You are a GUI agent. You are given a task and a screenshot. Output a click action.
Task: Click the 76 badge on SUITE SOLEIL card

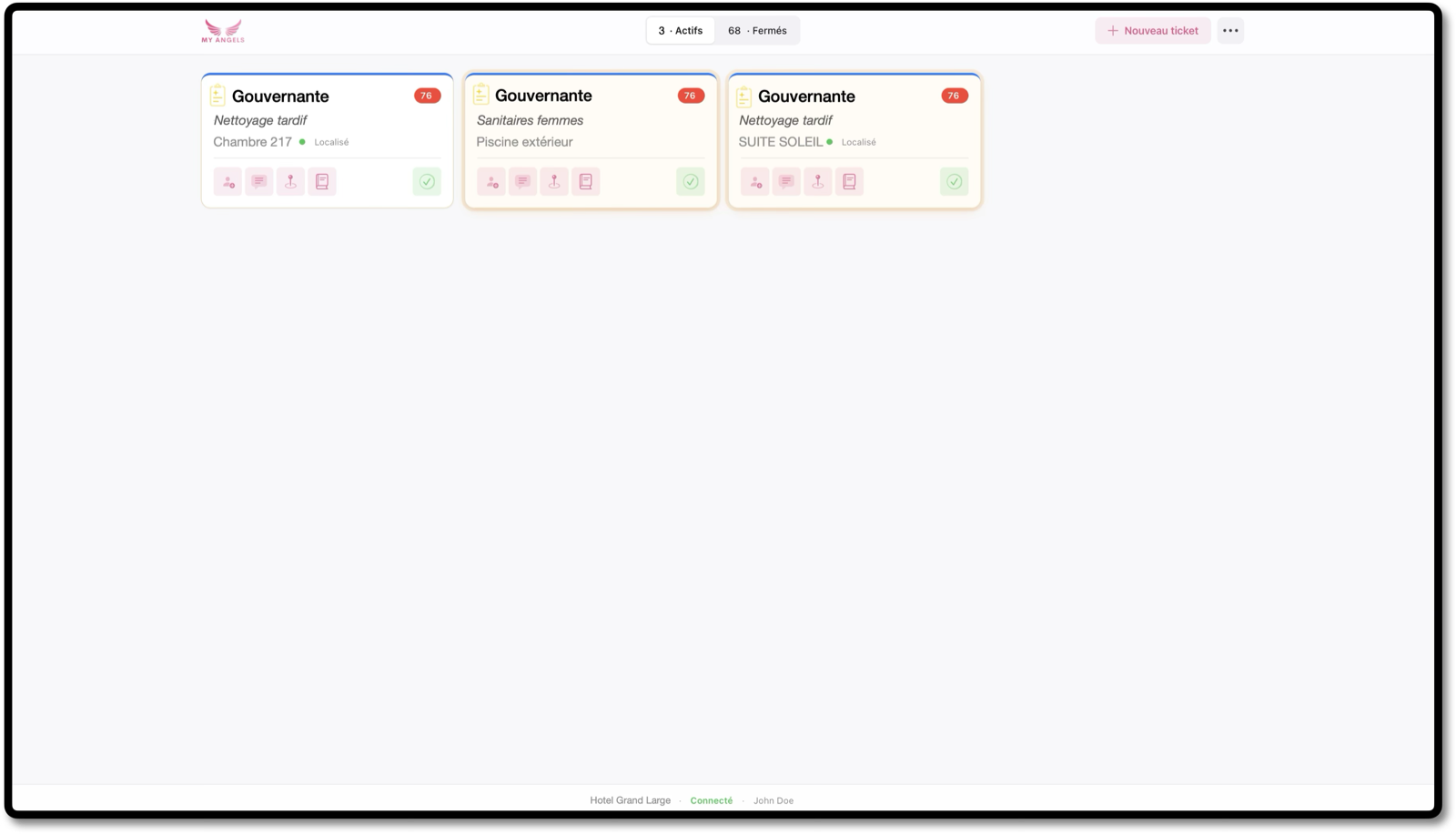coord(954,96)
